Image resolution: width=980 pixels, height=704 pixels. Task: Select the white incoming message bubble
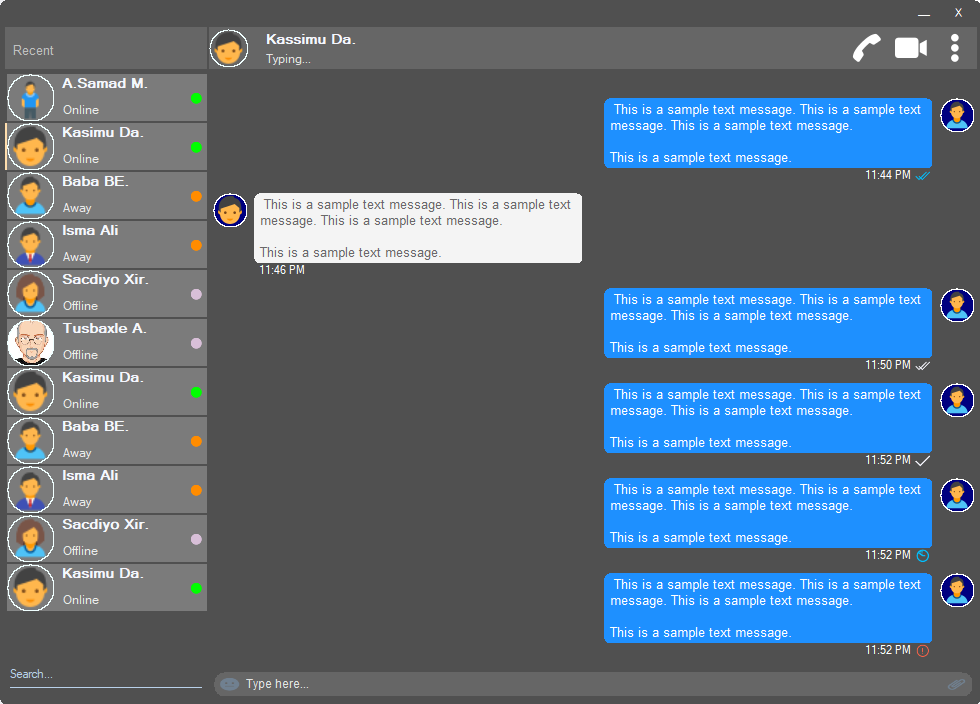click(x=418, y=228)
